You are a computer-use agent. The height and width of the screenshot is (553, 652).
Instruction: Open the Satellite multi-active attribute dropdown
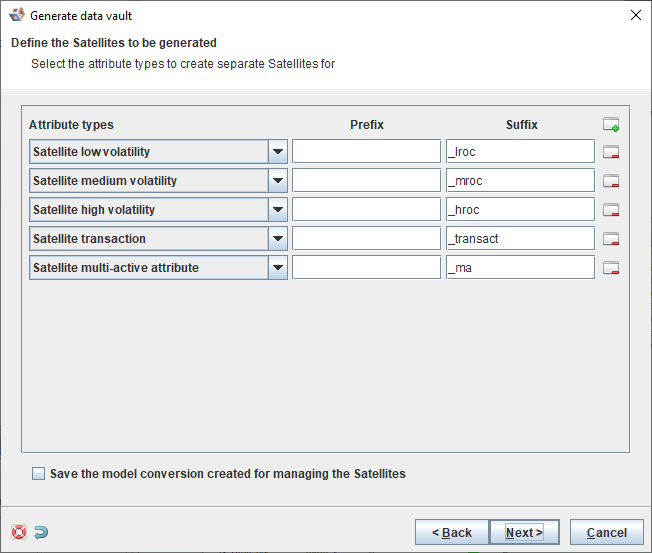point(278,268)
